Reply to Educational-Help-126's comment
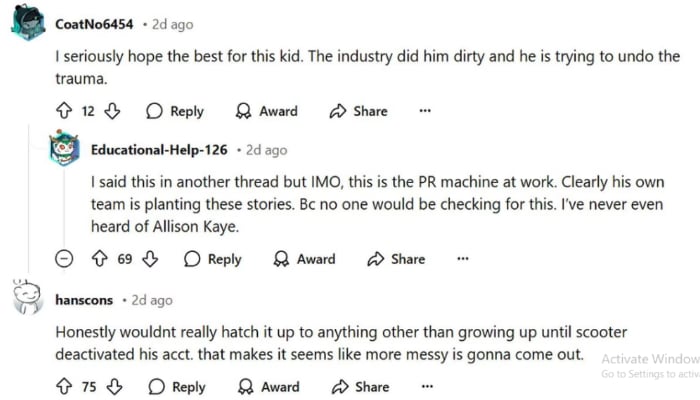700x400 pixels. [213, 259]
